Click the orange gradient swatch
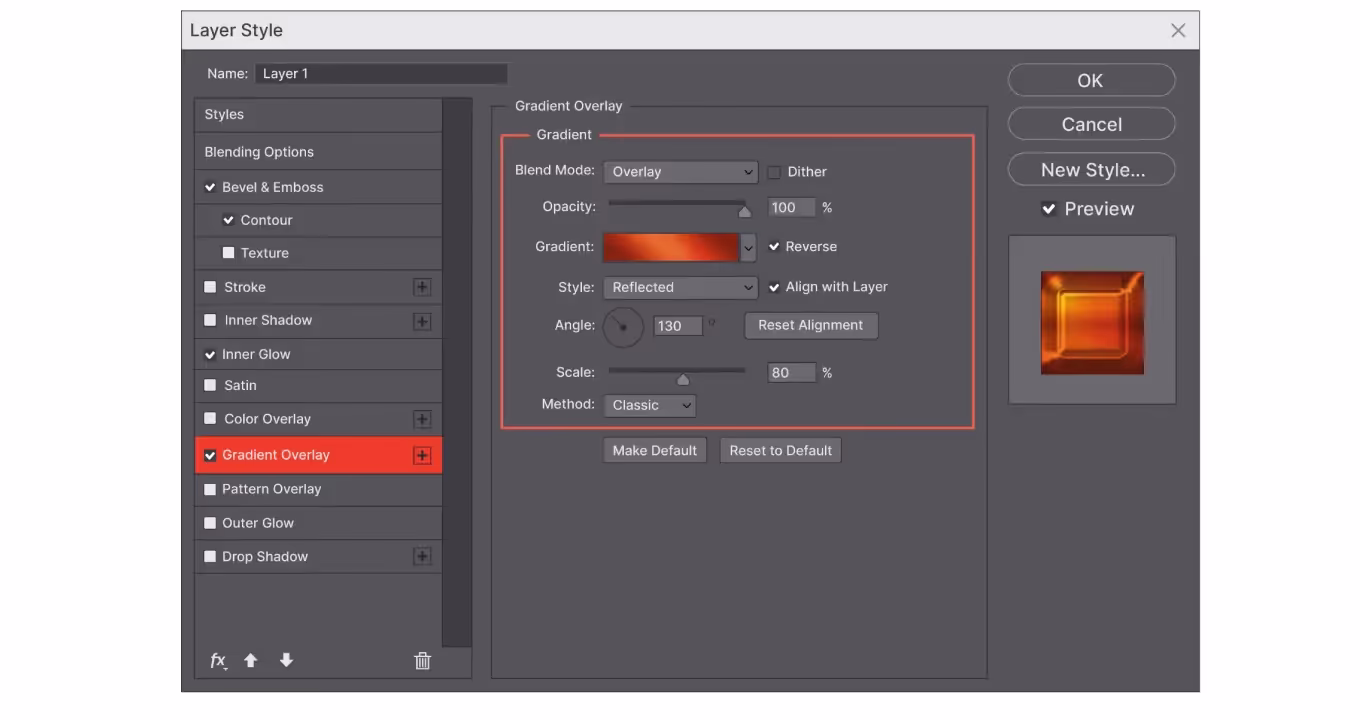 pyautogui.click(x=670, y=247)
